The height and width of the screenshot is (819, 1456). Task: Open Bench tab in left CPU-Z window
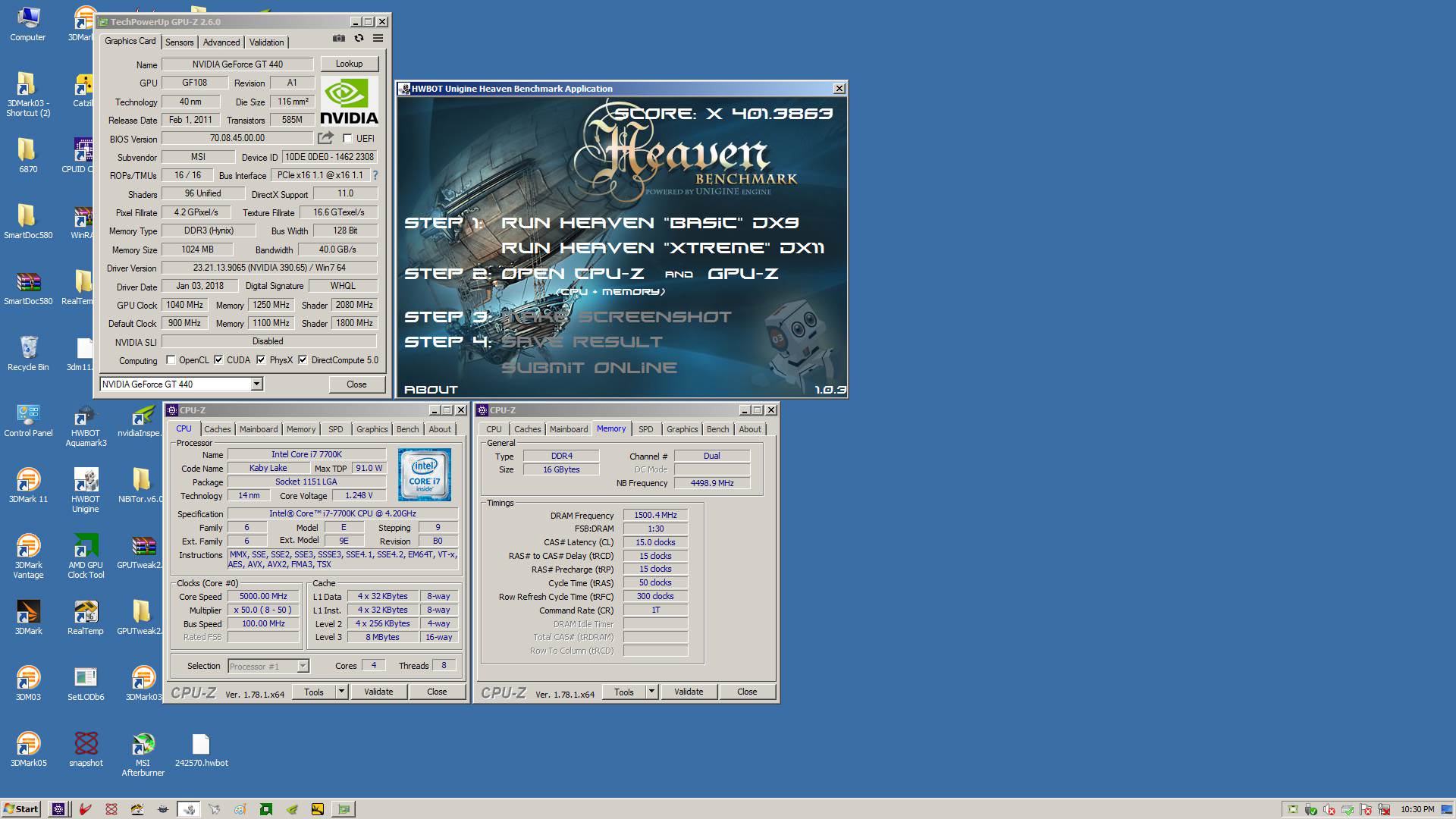click(x=407, y=429)
